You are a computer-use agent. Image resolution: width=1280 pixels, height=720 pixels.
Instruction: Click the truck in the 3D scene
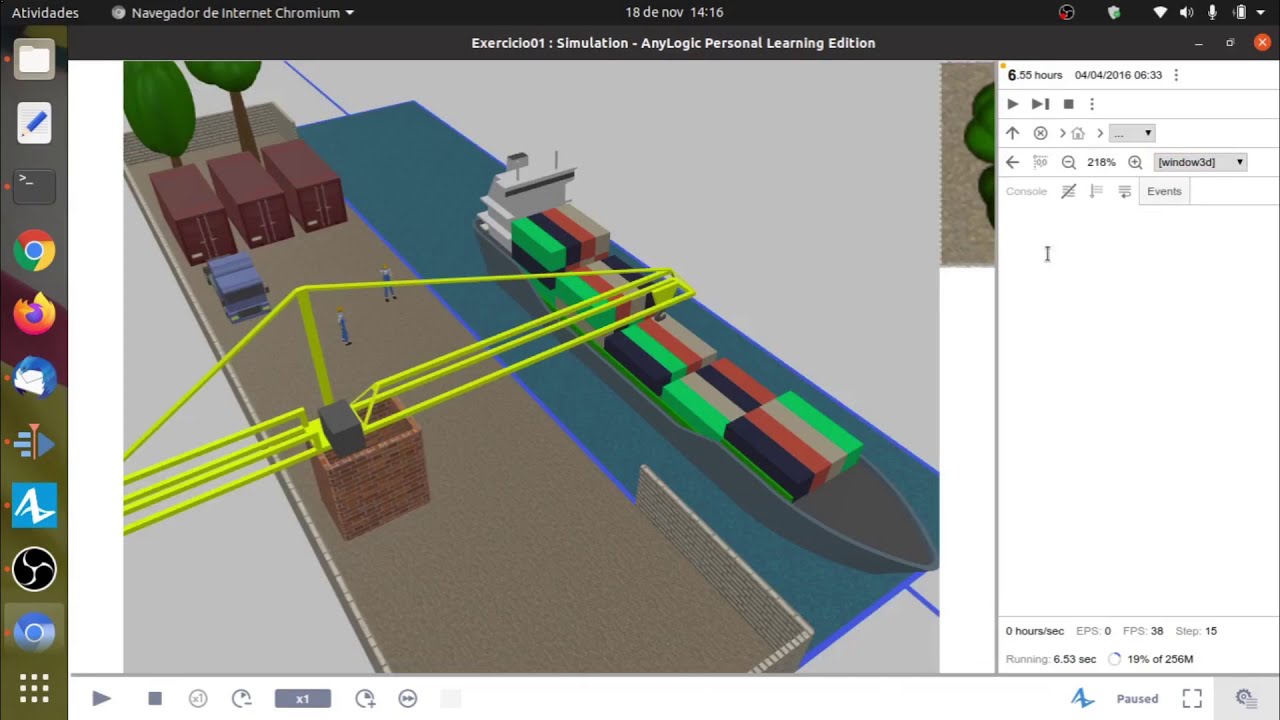point(237,286)
